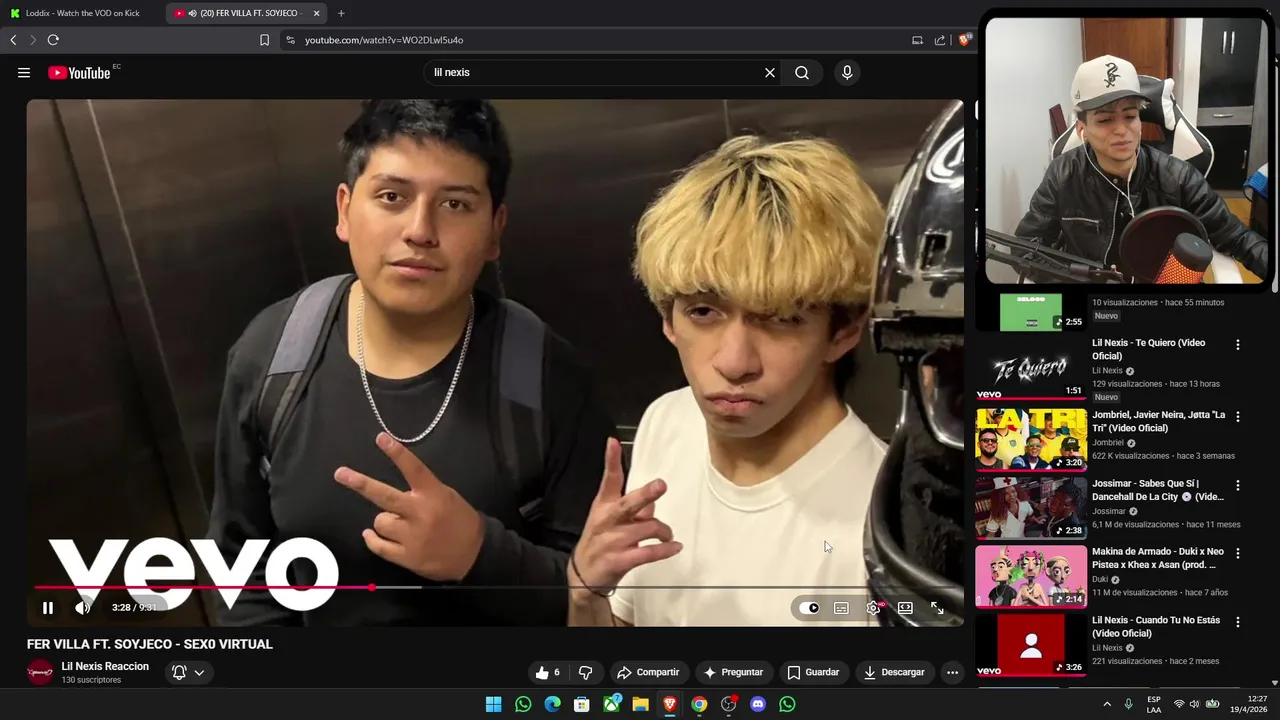The width and height of the screenshot is (1280, 720).
Task: Open options menu for Cuando Tu No Estás
Action: pos(1238,622)
